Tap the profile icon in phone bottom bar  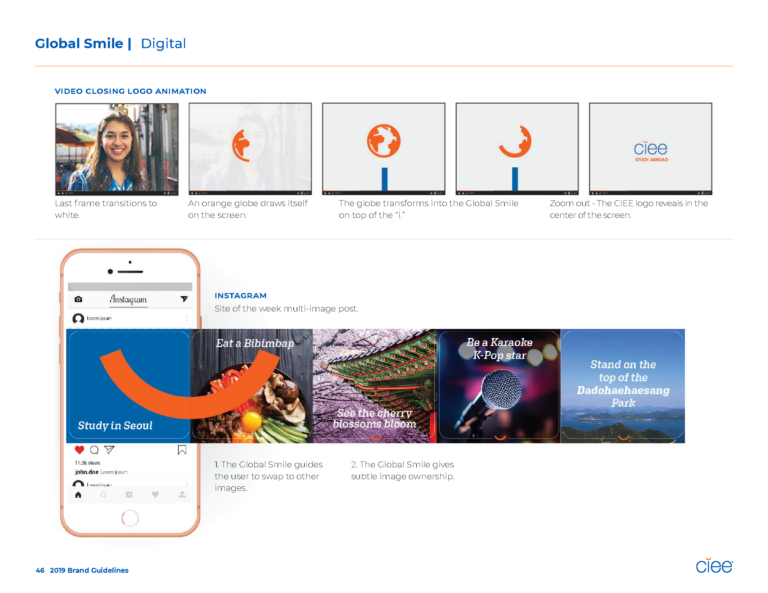(x=182, y=495)
